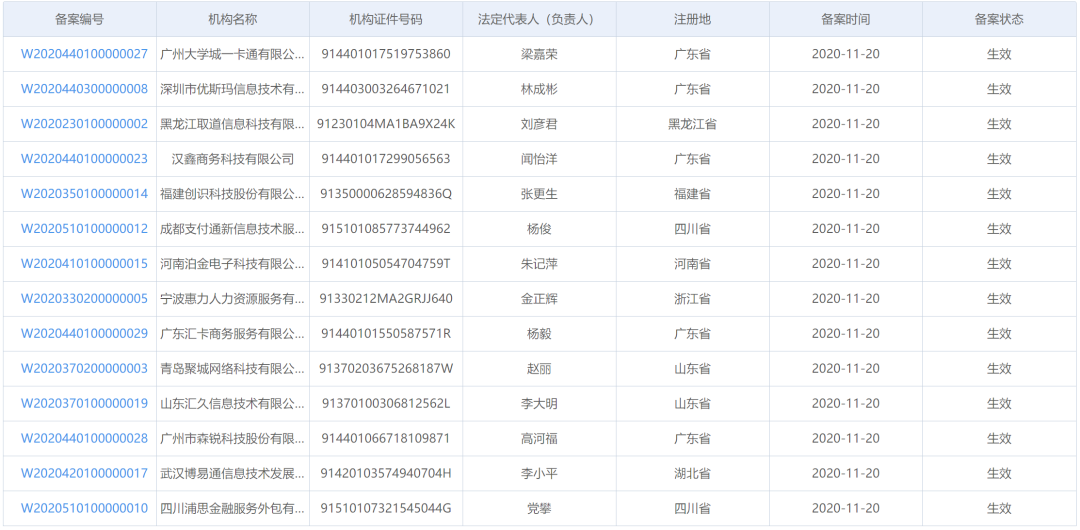
Task: Select legal representative 张更生
Action: (539, 194)
